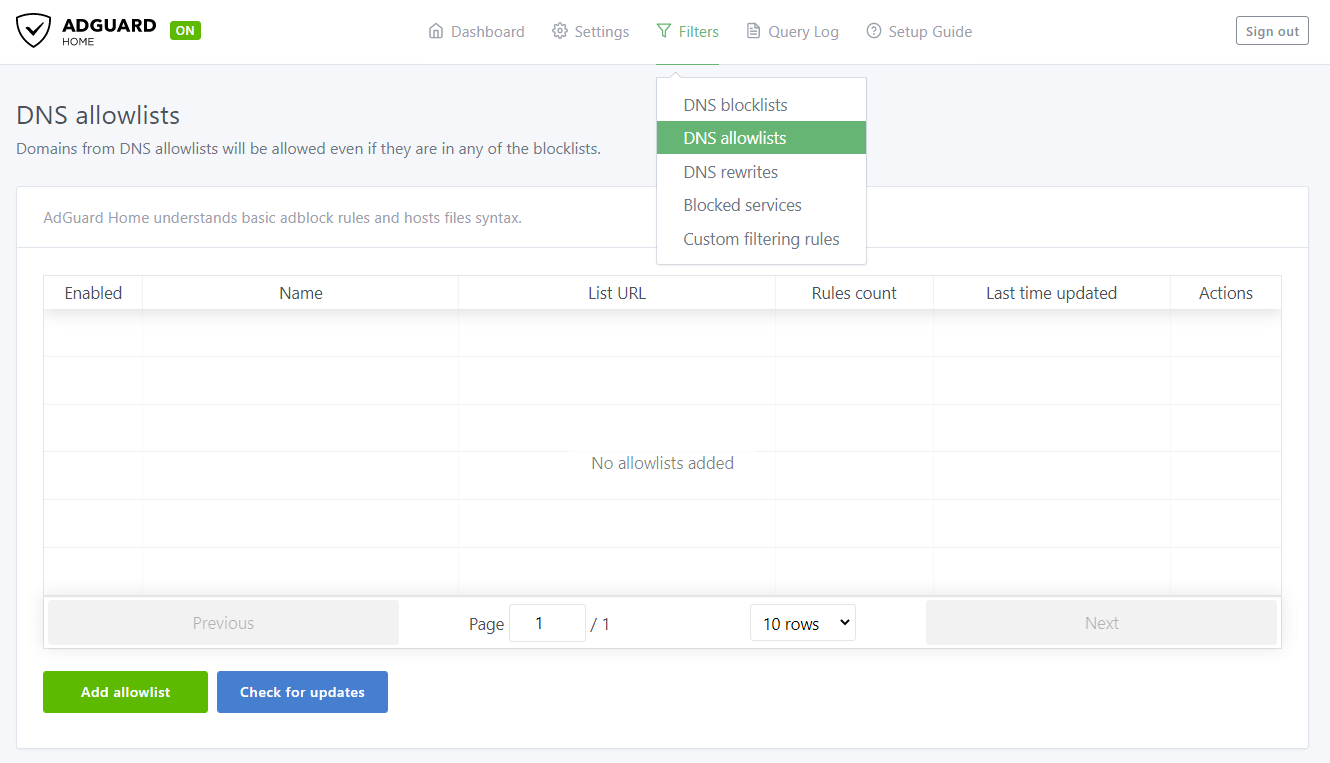Click the green ON status badge
Screen dimensions: 1330x763
[x=185, y=30]
